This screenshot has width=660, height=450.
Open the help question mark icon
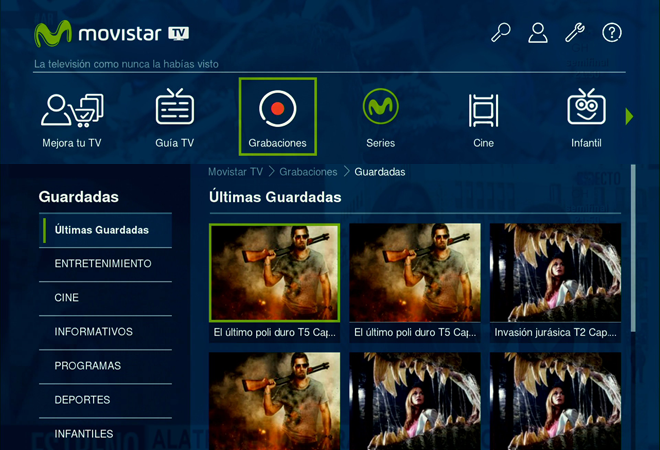(612, 32)
